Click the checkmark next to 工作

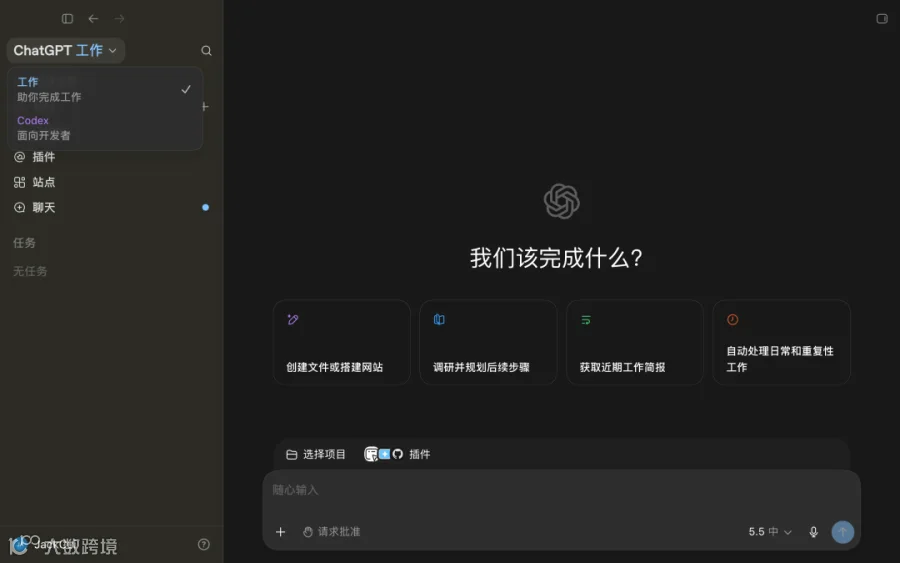click(186, 90)
